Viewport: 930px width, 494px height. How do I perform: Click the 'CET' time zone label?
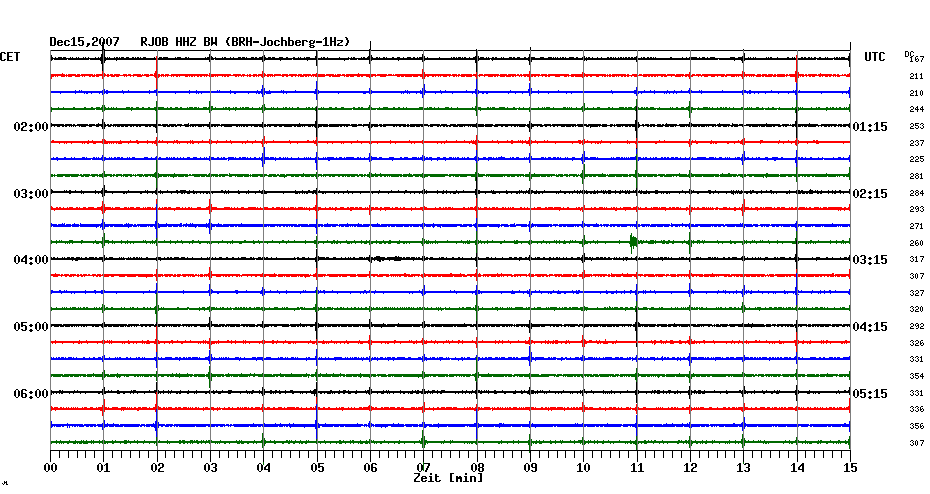tap(10, 57)
